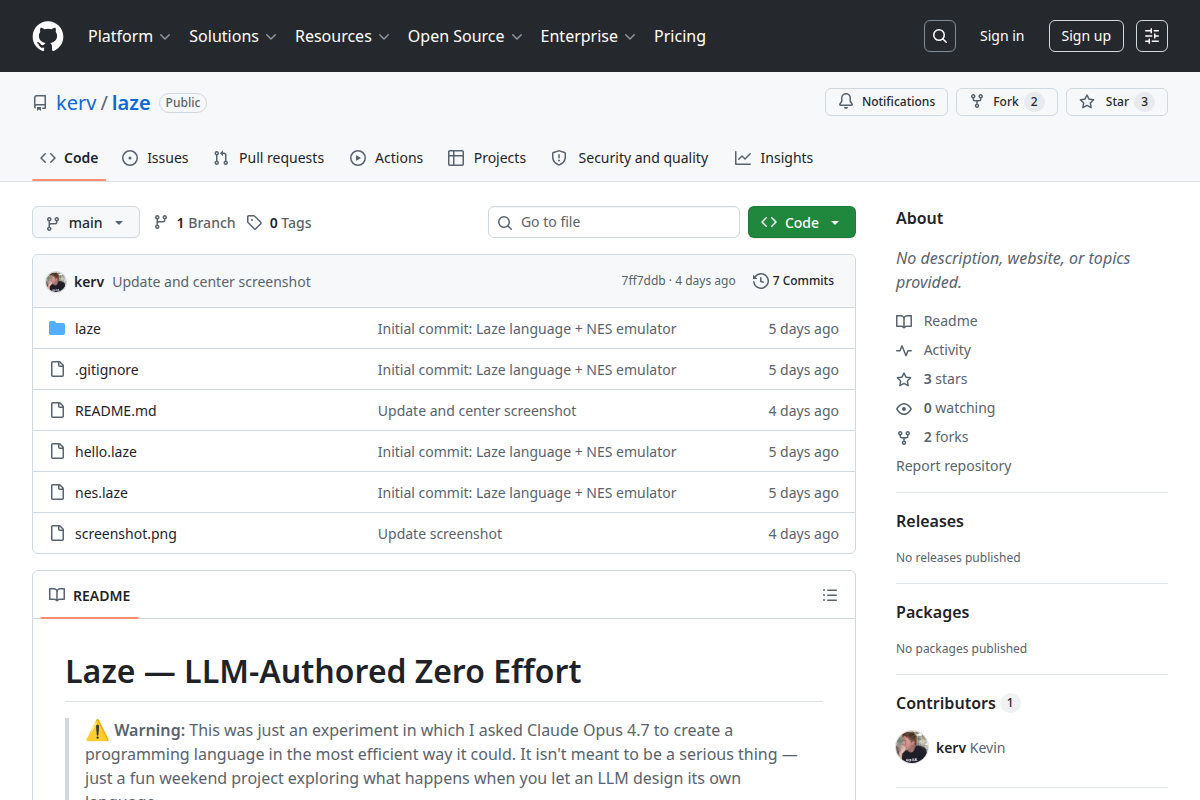Click the laze folder icon
The width and height of the screenshot is (1200, 800).
click(57, 329)
